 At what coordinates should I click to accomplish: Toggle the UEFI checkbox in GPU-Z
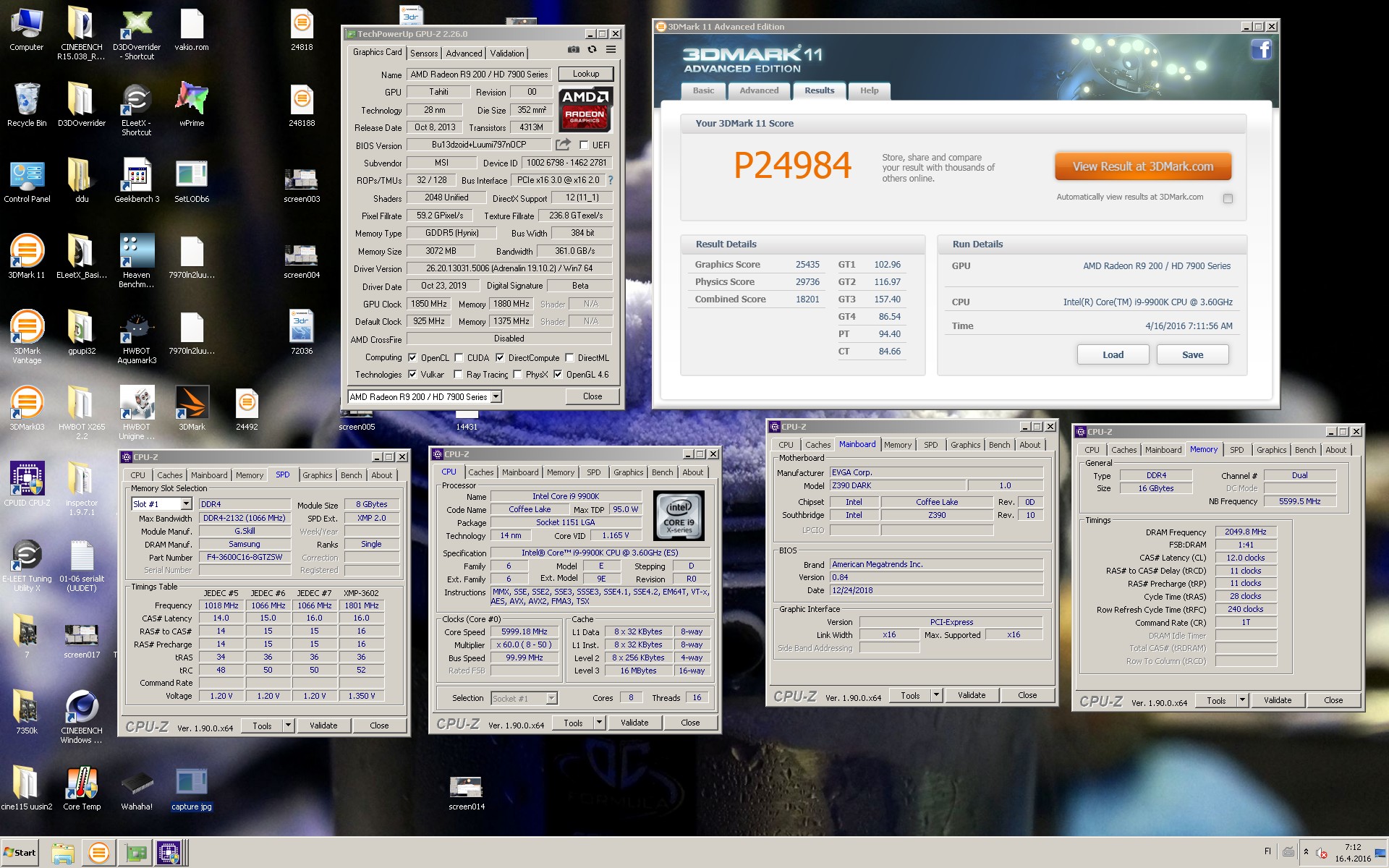[x=584, y=145]
